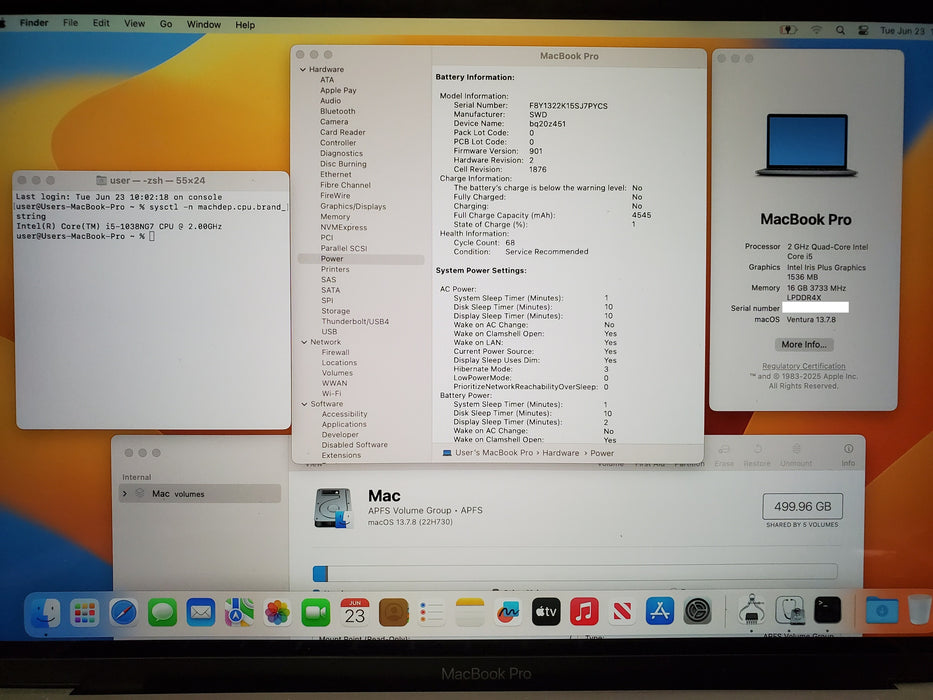Open Notes app in the Dock

(470, 612)
